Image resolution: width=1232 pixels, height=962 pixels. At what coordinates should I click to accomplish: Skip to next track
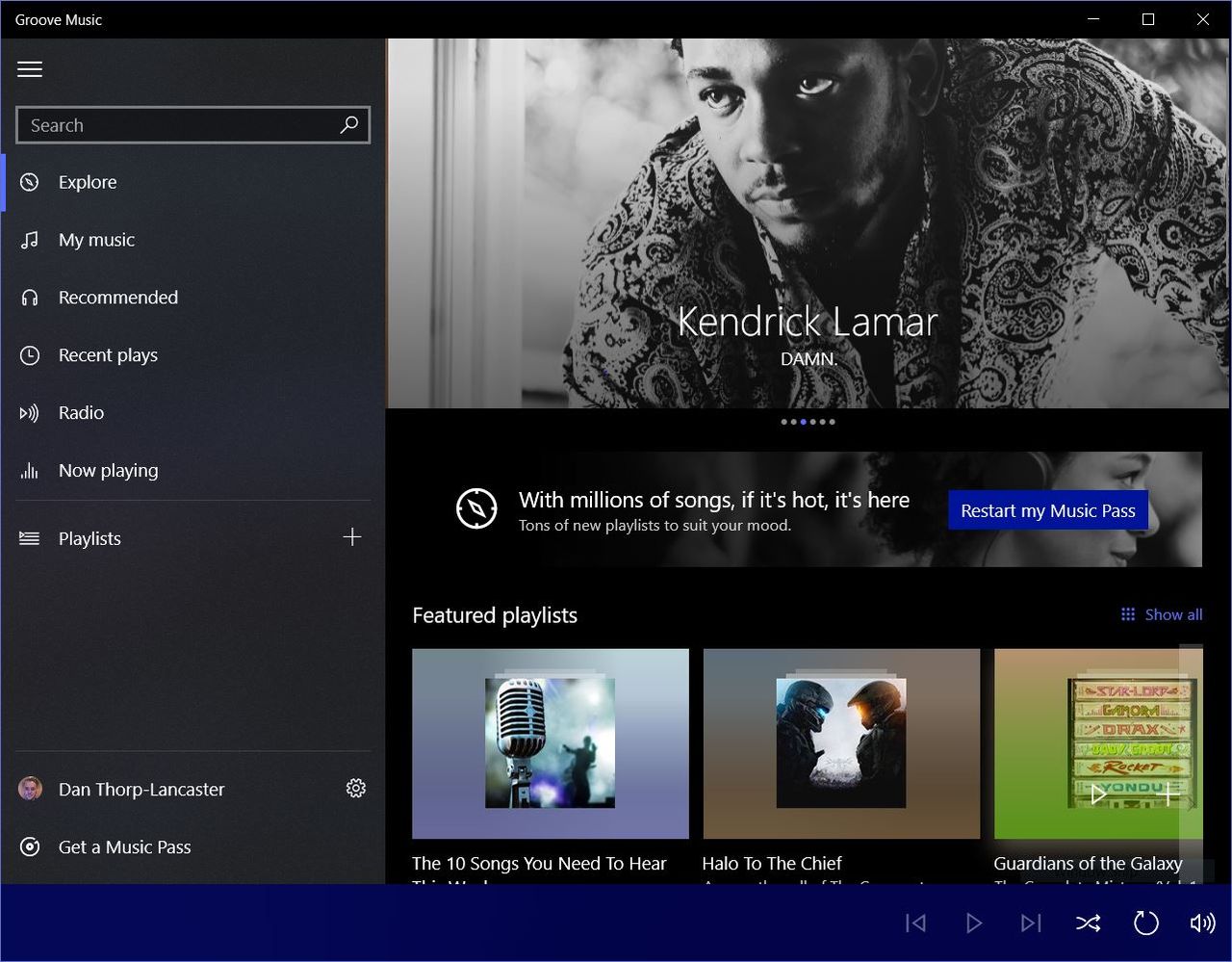click(x=1031, y=923)
